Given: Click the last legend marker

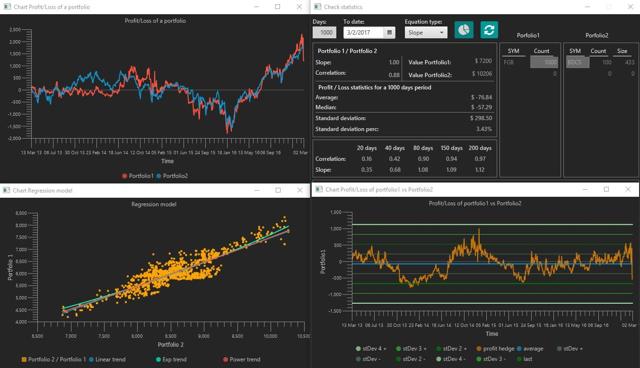Looking at the screenshot, I should coord(519,359).
